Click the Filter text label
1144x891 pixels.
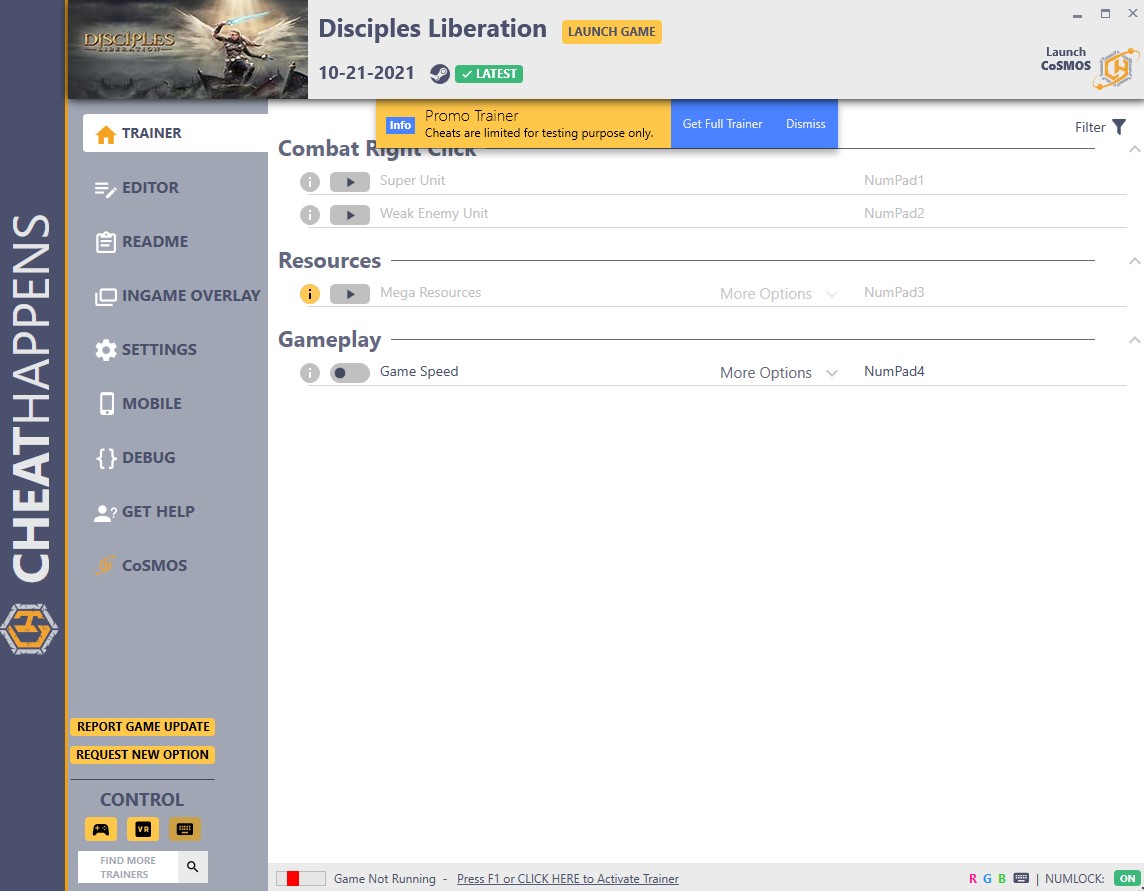tap(1090, 127)
